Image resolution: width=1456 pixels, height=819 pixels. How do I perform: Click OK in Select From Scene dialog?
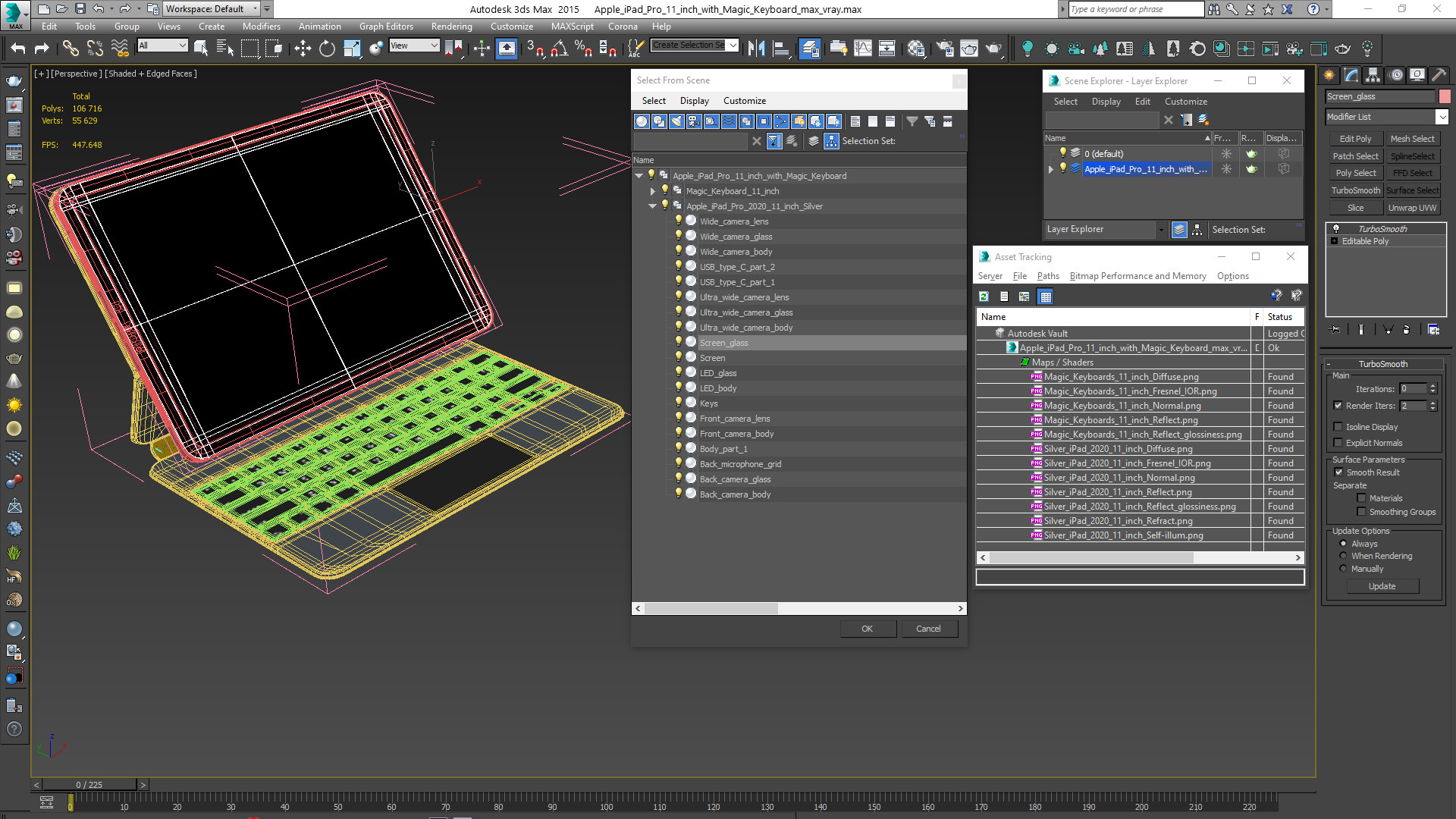coord(868,629)
